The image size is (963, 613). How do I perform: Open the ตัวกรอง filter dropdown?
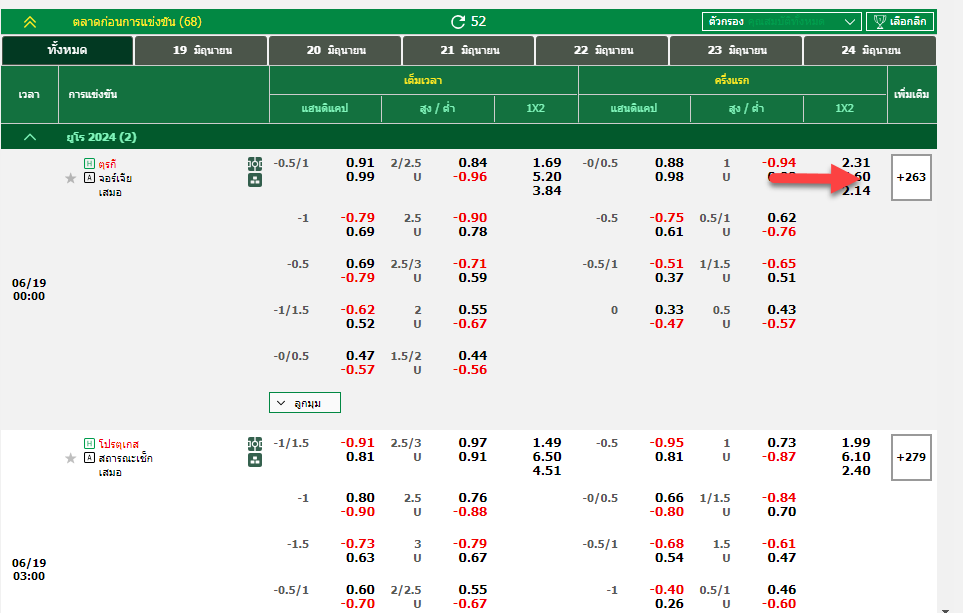pyautogui.click(x=782, y=21)
